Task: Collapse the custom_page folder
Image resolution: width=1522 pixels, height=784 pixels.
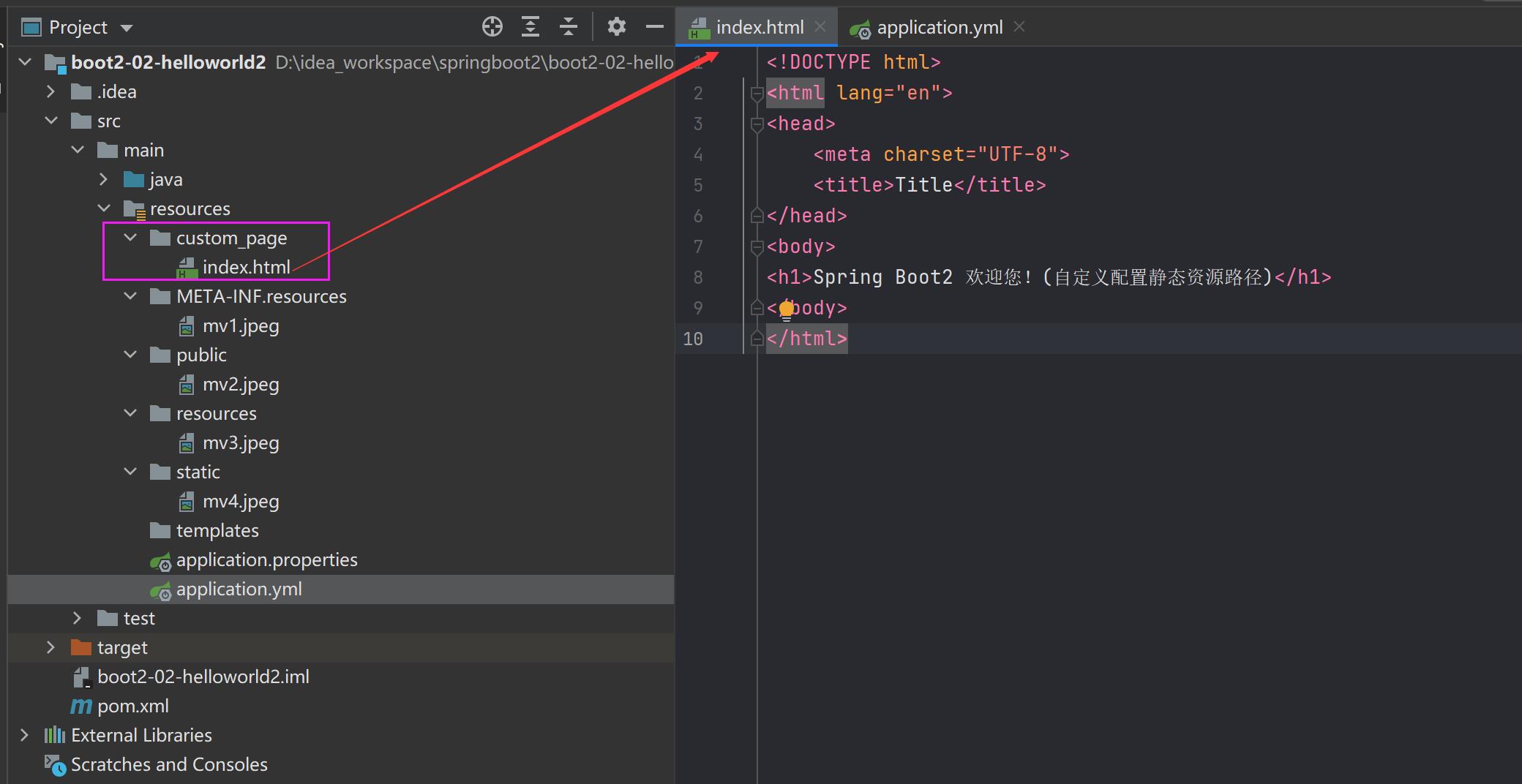Action: pyautogui.click(x=130, y=238)
